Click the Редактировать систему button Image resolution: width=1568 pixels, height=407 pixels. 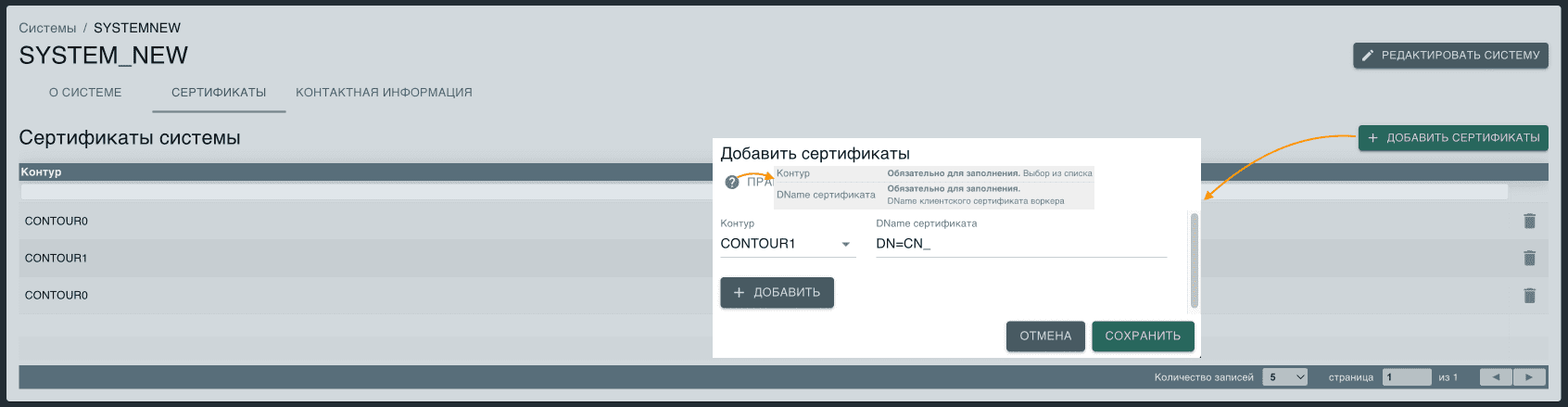1450,56
